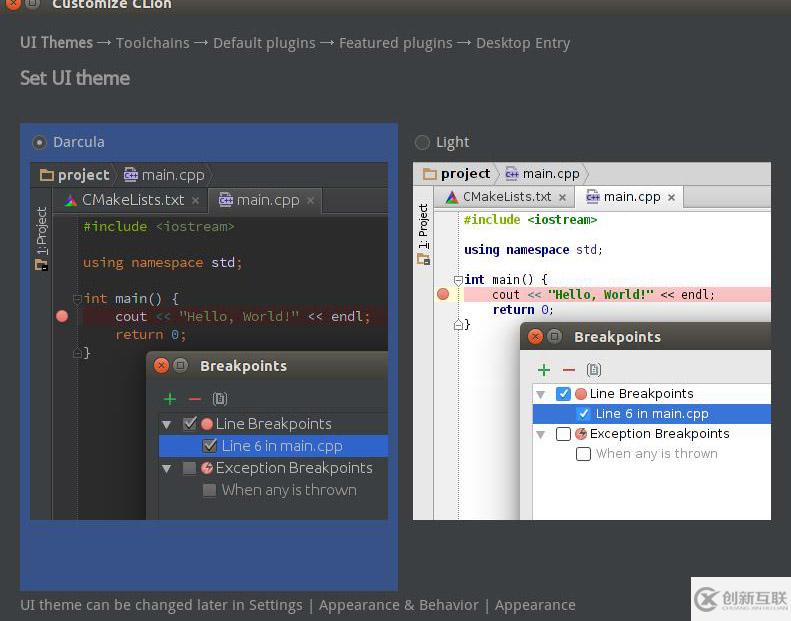Click CMake triangle icon in Light tab
This screenshot has height=621, width=791.
click(x=452, y=197)
